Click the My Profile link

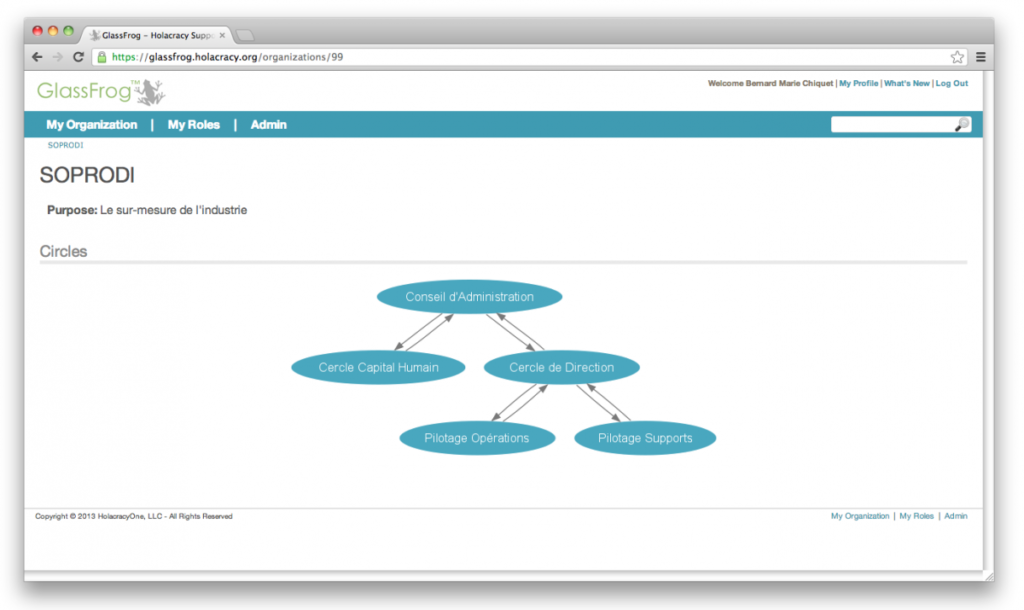coord(858,84)
